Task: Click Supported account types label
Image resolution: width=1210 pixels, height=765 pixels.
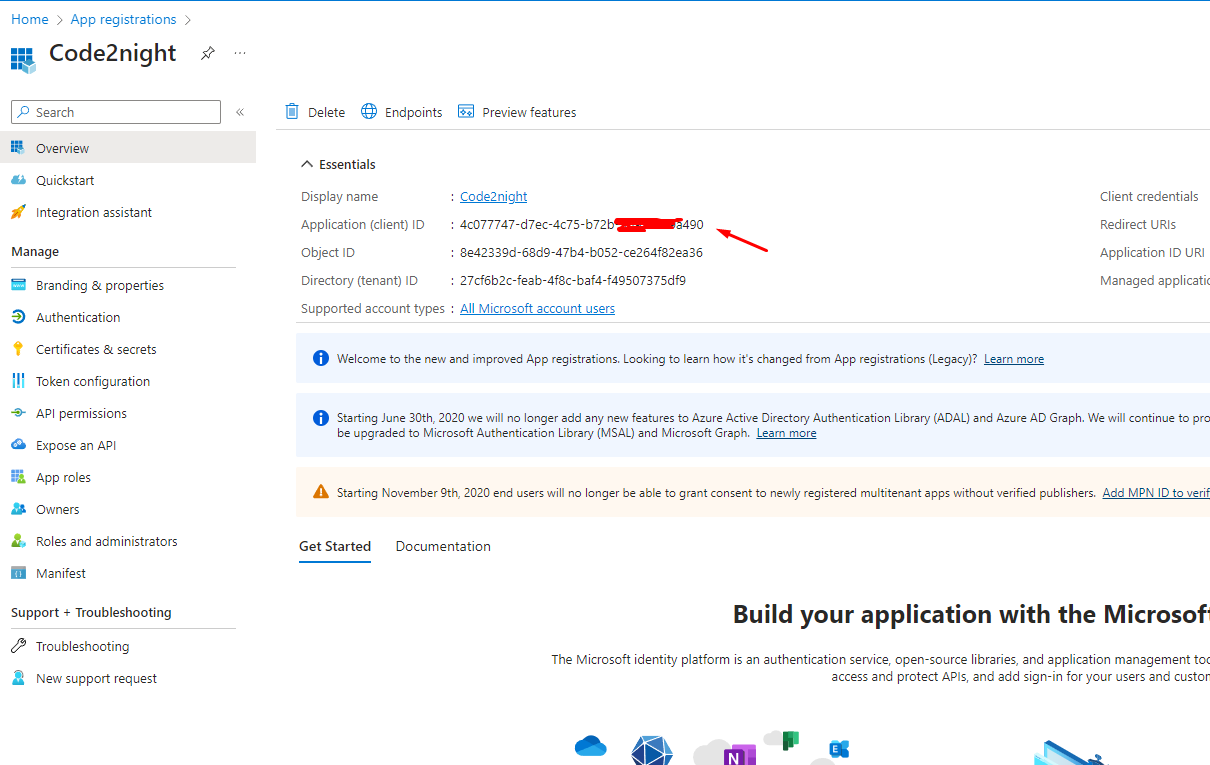Action: [373, 309]
